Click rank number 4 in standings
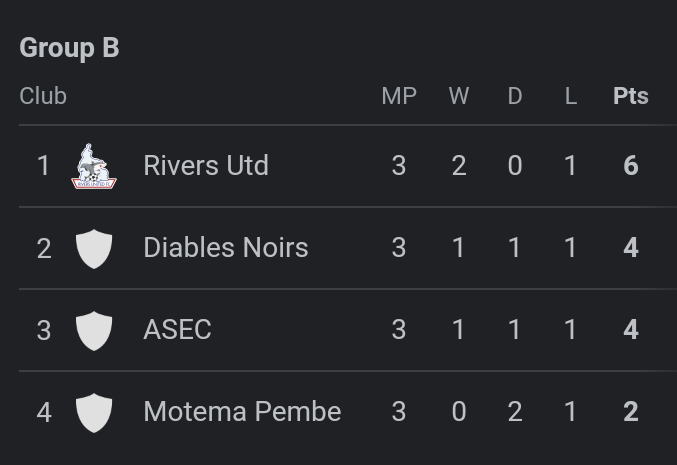Image resolution: width=677 pixels, height=465 pixels. [44, 412]
